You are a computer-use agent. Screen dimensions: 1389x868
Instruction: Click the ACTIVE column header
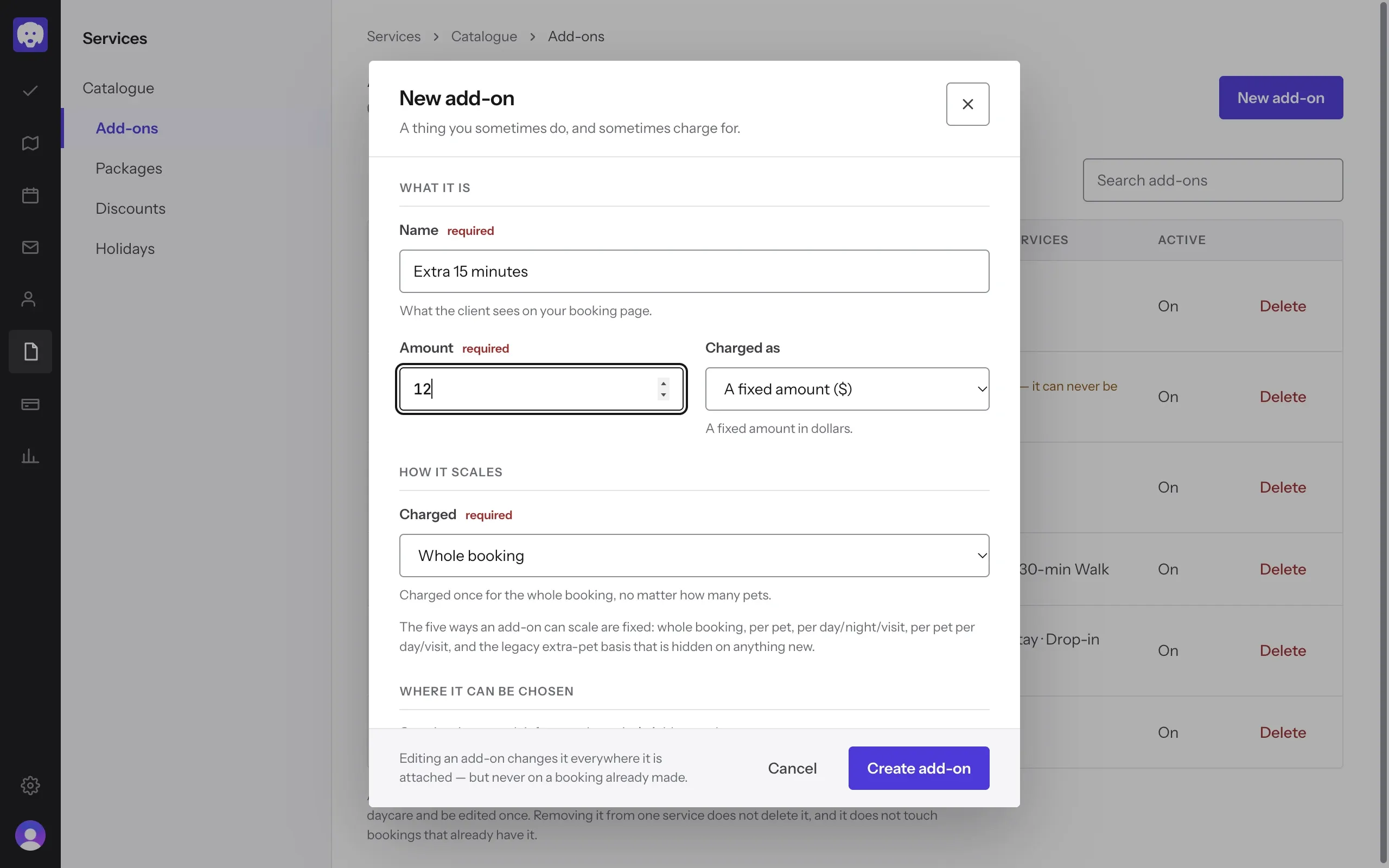1182,240
